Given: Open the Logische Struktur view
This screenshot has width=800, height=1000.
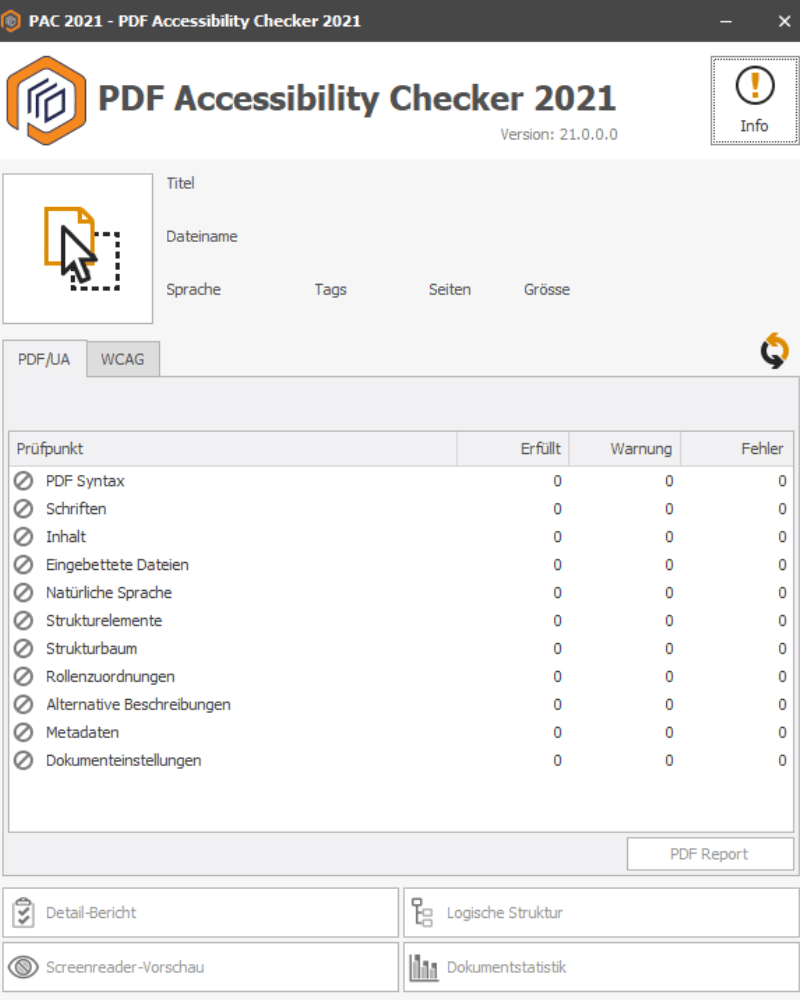Looking at the screenshot, I should tap(600, 911).
